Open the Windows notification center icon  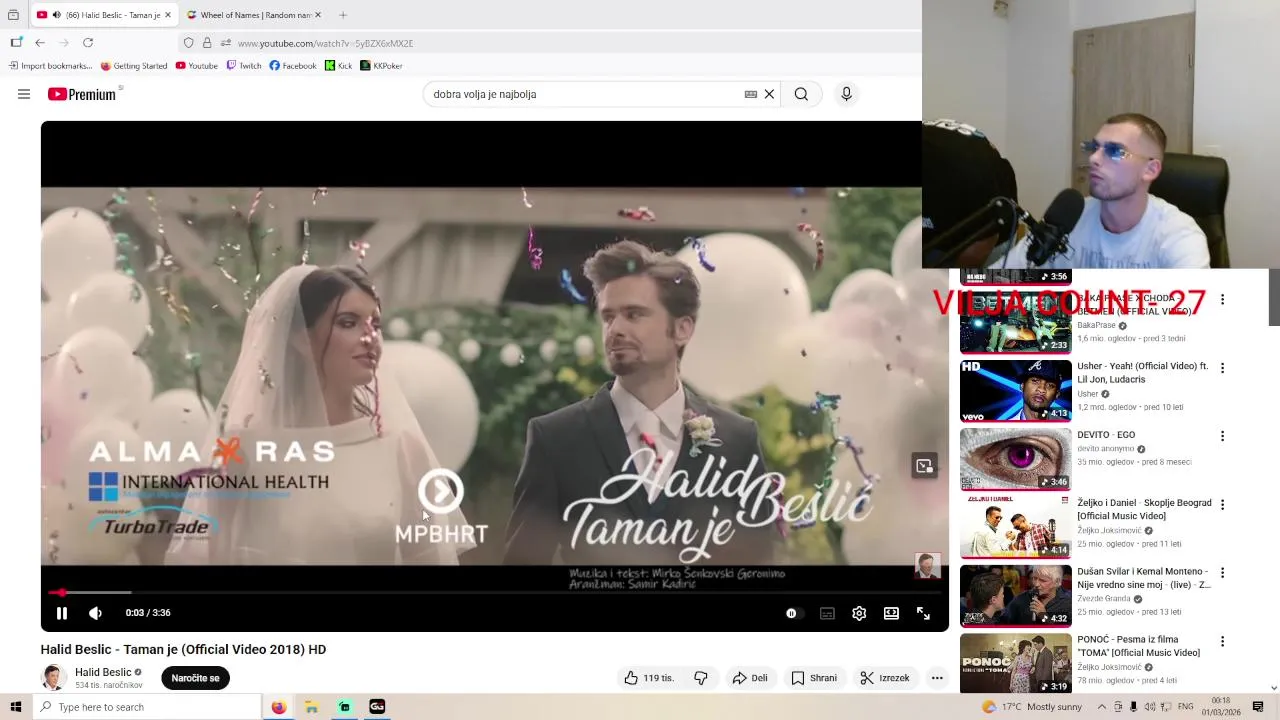pos(1258,707)
